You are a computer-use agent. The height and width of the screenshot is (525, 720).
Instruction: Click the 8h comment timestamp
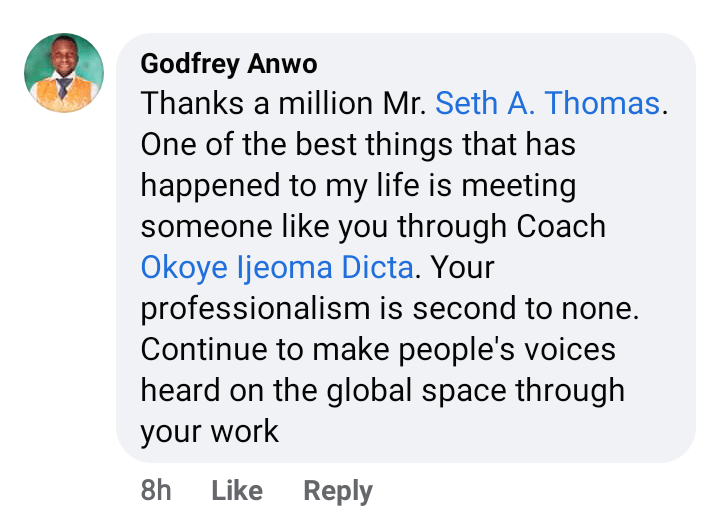click(156, 491)
